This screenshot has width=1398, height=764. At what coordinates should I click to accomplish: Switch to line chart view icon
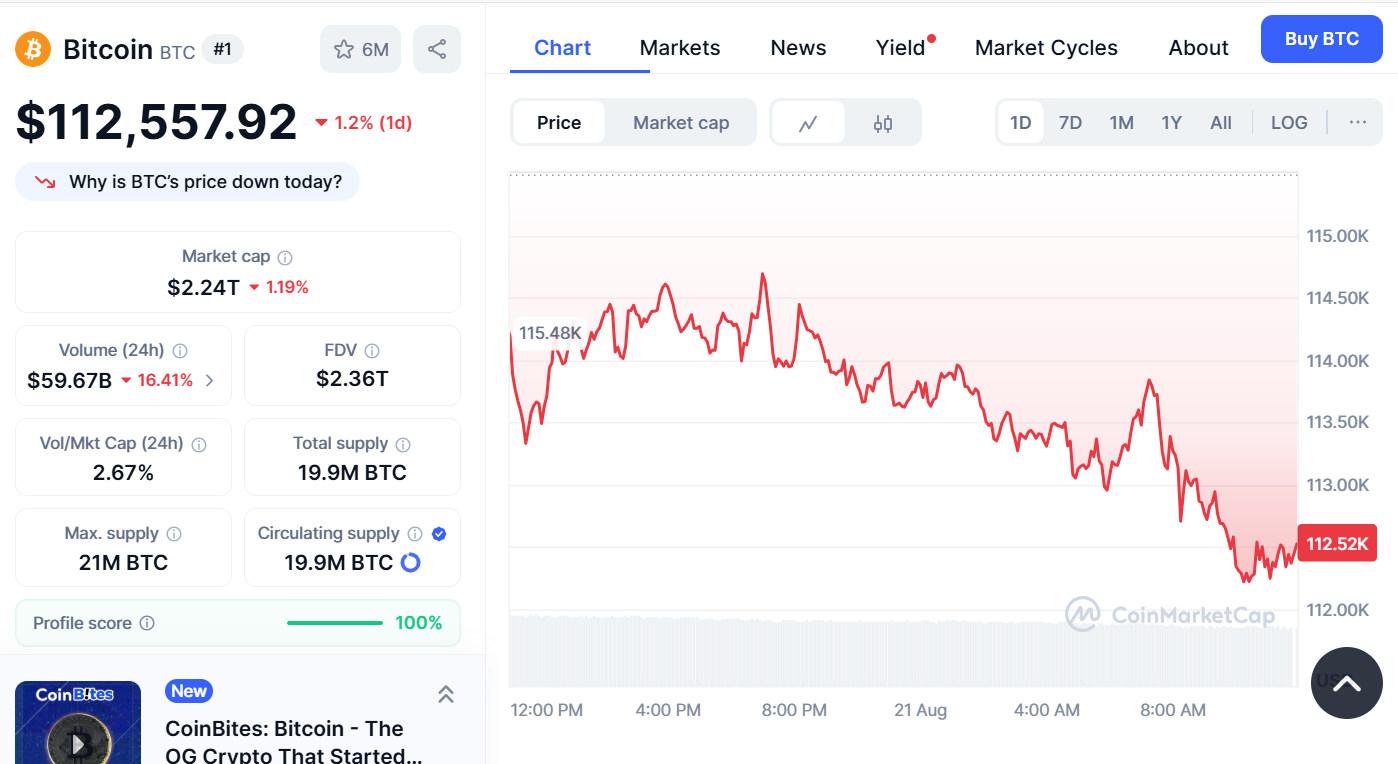[808, 123]
